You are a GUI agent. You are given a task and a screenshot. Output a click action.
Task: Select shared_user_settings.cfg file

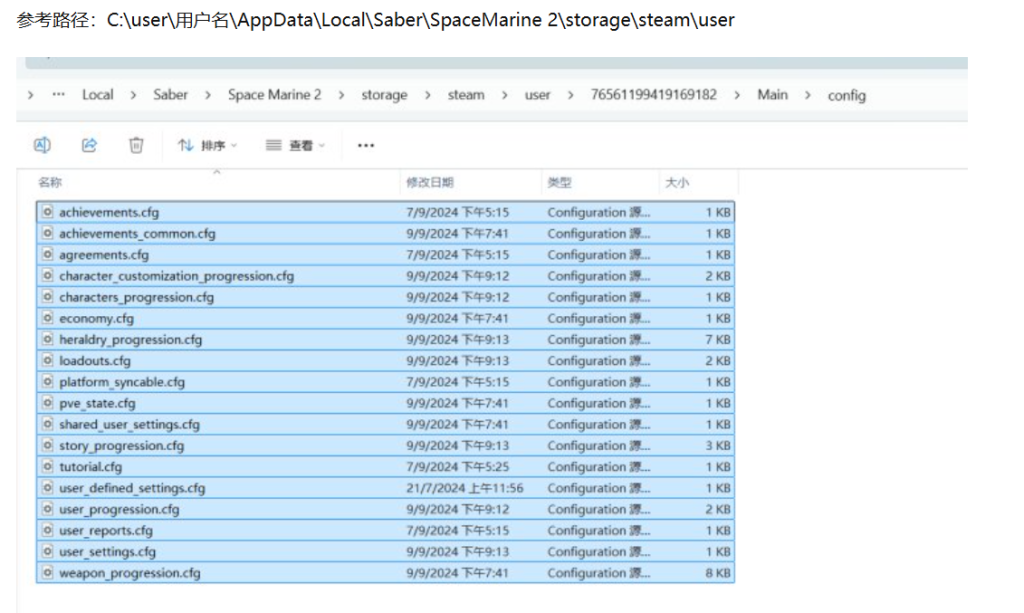pyautogui.click(x=385, y=424)
